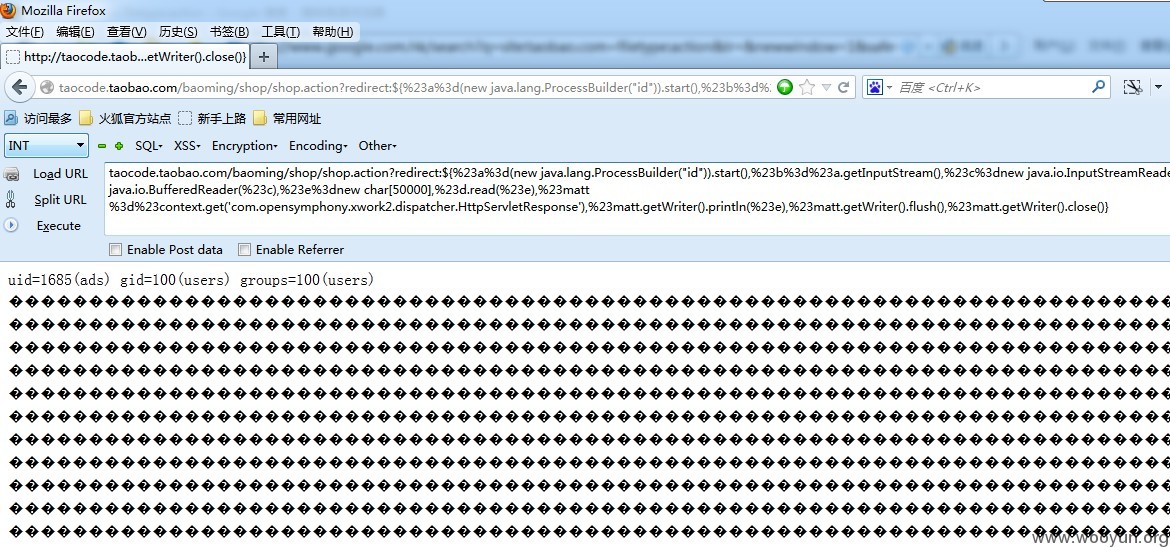The image size is (1170, 547).
Task: Click inside the HackBar URL text area
Action: point(637,199)
